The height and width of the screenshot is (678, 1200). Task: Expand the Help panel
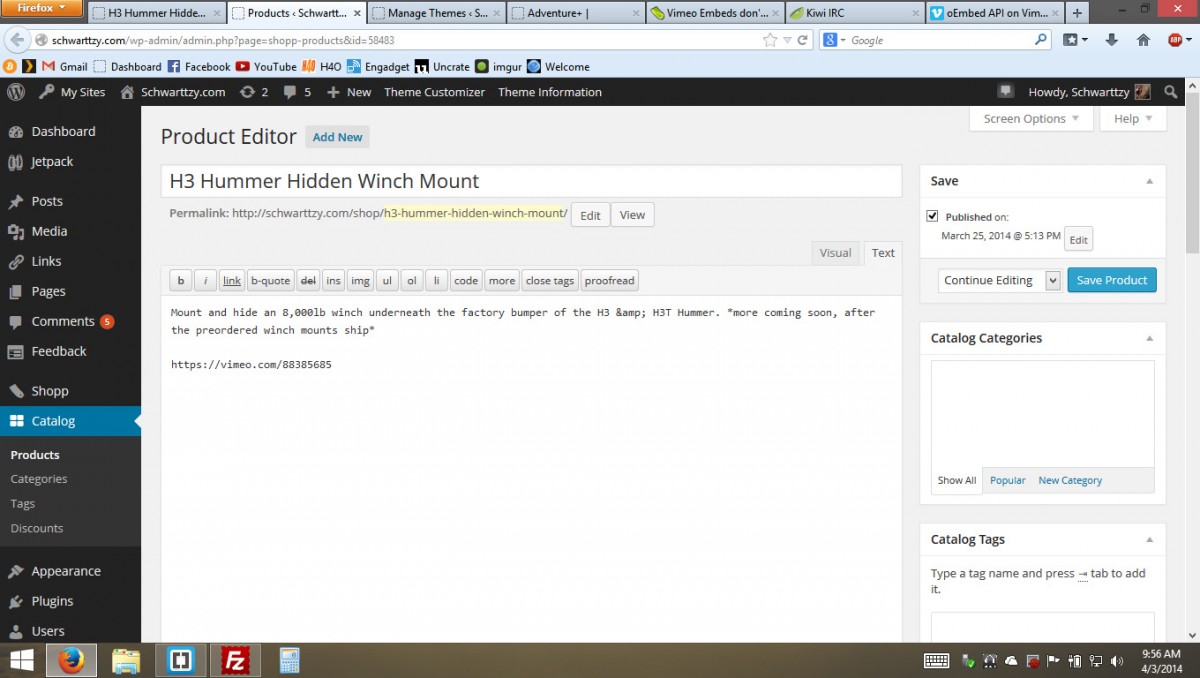[1133, 118]
